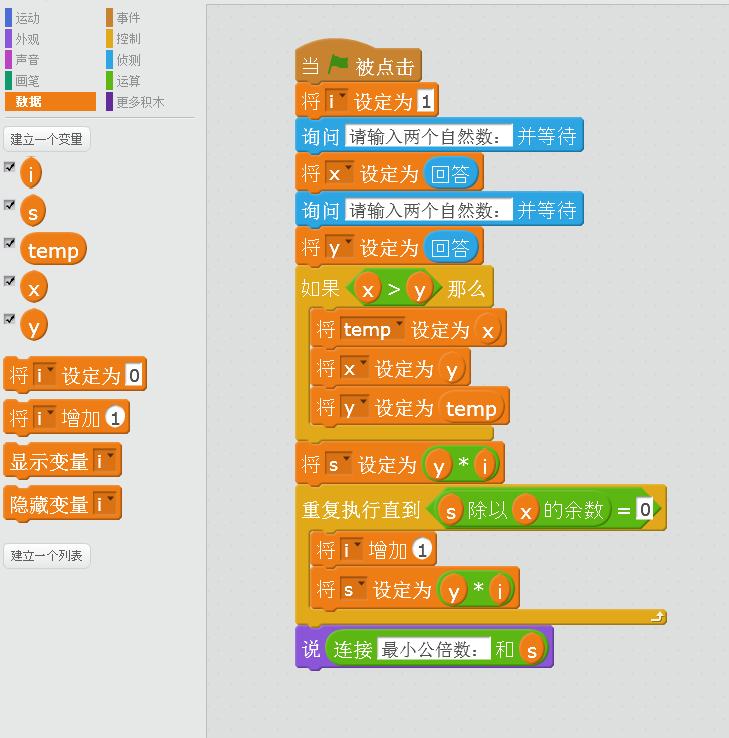Select the 数据 (Data) block category
This screenshot has width=729, height=738.
(x=50, y=102)
